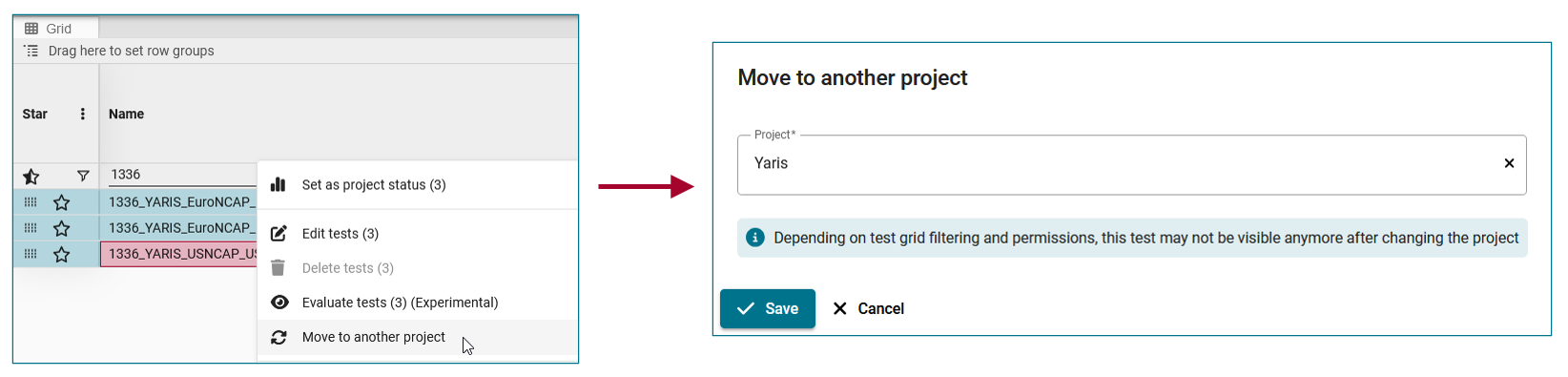The image size is (1568, 377).
Task: Star the 1336_YARIS_USNCAP row
Action: [62, 254]
